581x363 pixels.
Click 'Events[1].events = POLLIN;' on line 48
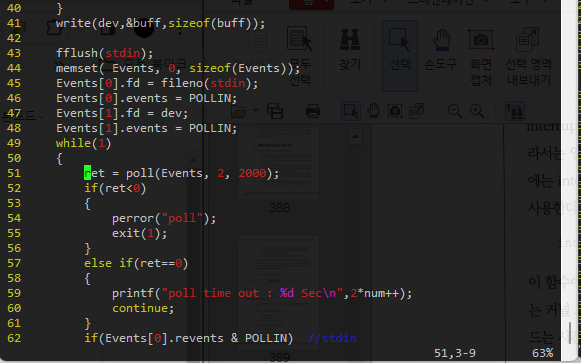tap(146, 128)
